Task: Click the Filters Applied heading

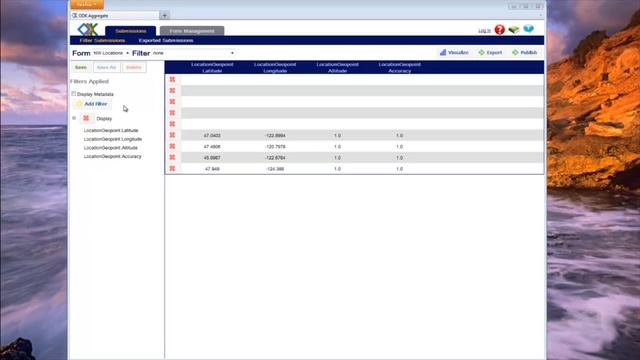Action: pyautogui.click(x=90, y=82)
